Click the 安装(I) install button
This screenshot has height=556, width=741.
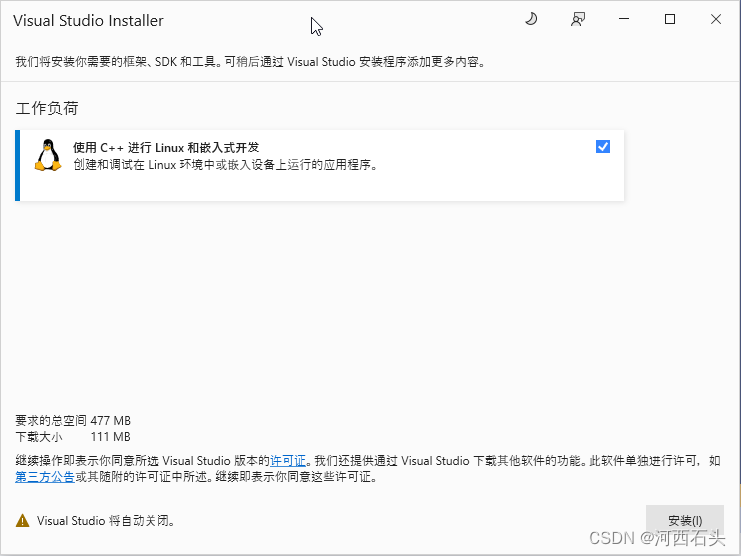tap(685, 520)
